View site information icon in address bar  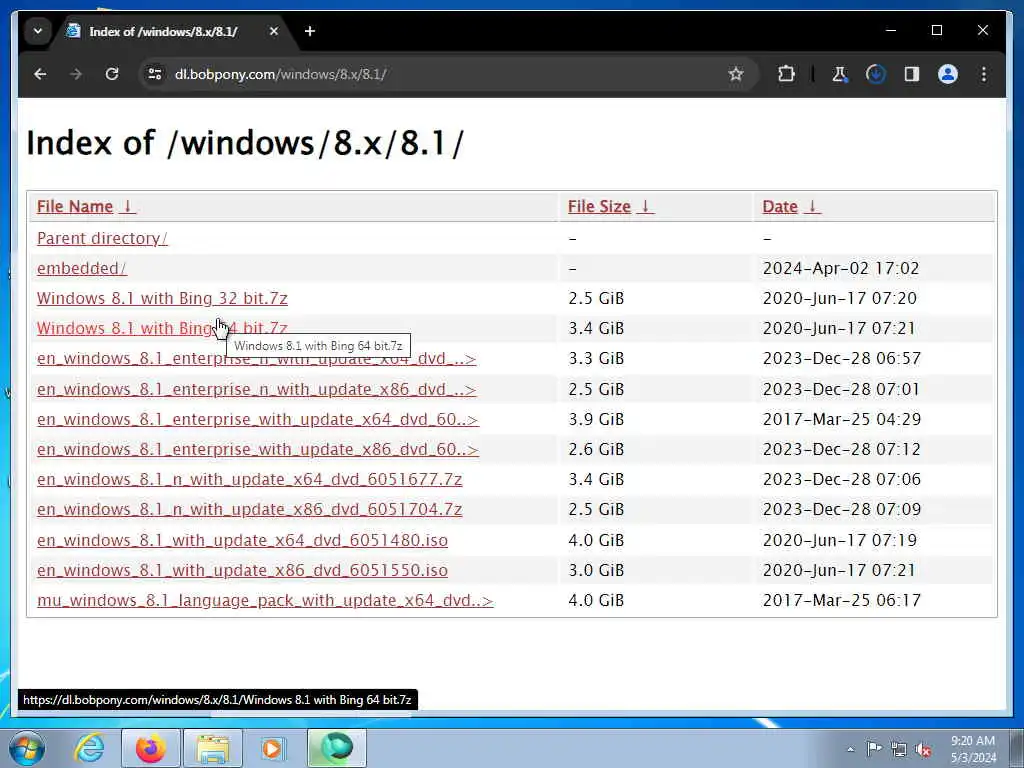tap(155, 74)
